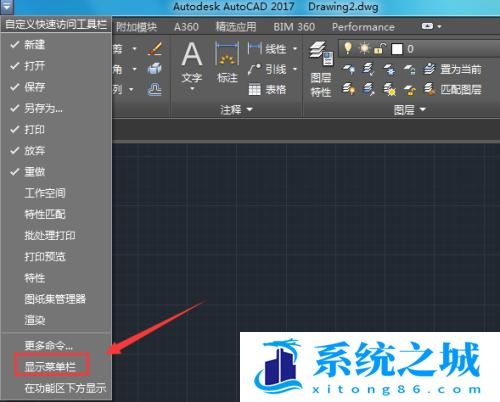Switch to the Performance ribbon tab
This screenshot has width=500, height=402.
[x=363, y=27]
